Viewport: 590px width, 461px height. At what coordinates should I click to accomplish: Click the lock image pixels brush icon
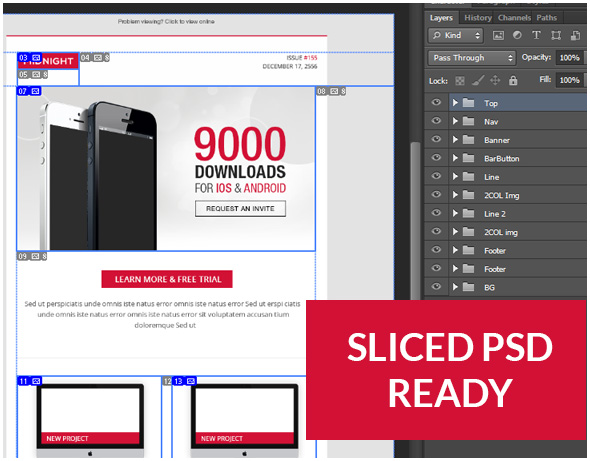coord(478,80)
